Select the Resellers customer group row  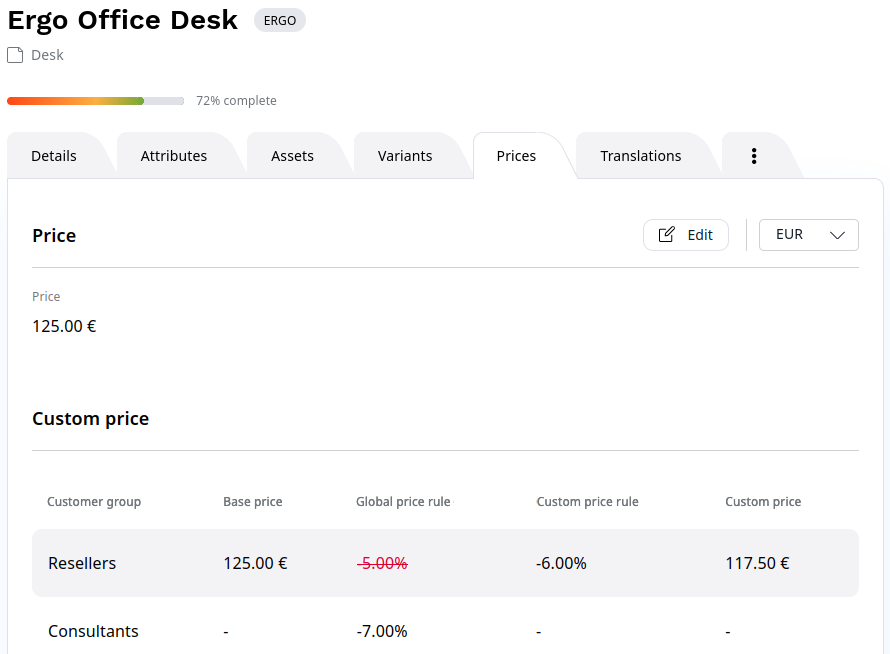(x=82, y=563)
